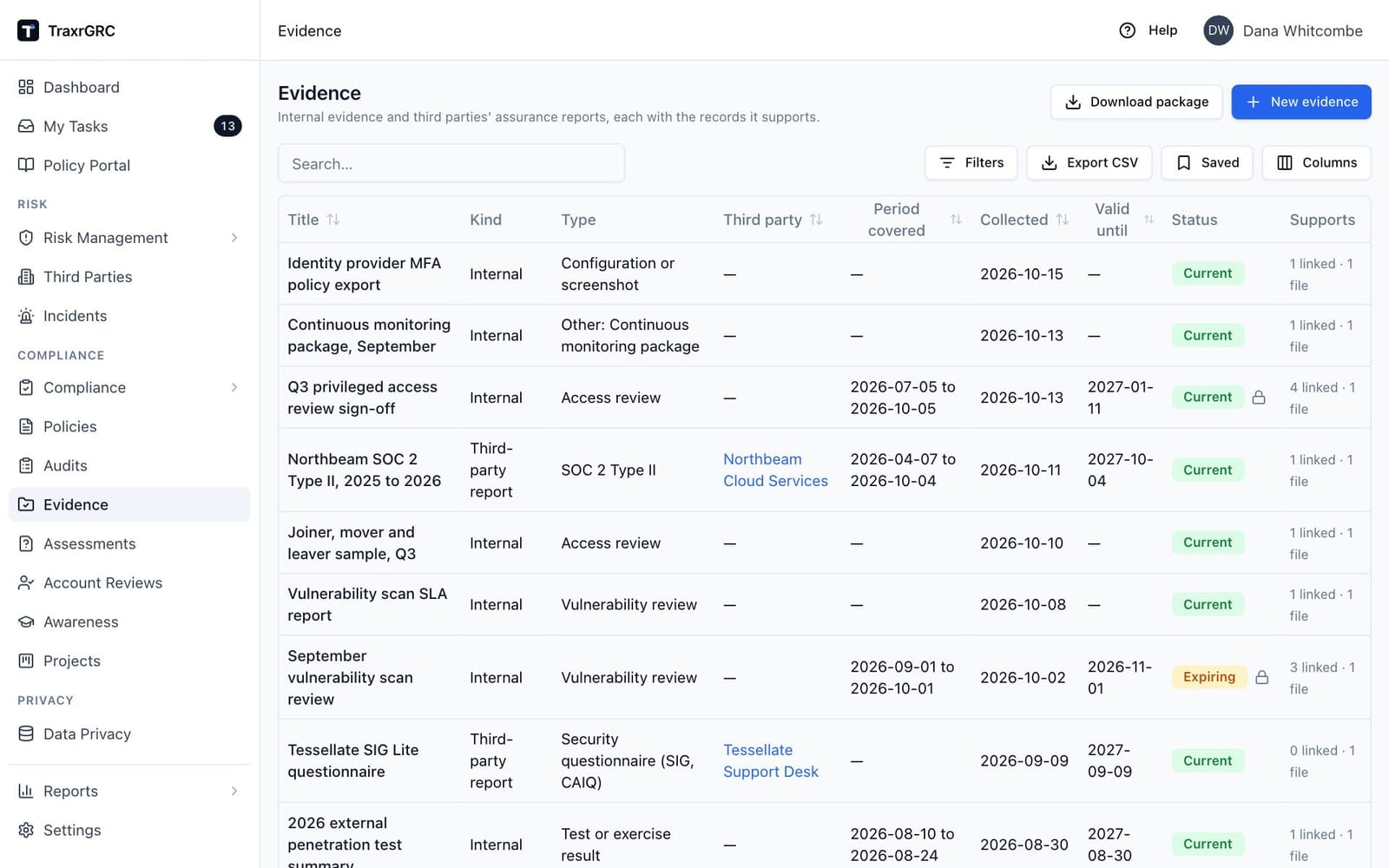Screen dimensions: 1389x868
Task: Click the Expiring status badge
Action: 1209,677
